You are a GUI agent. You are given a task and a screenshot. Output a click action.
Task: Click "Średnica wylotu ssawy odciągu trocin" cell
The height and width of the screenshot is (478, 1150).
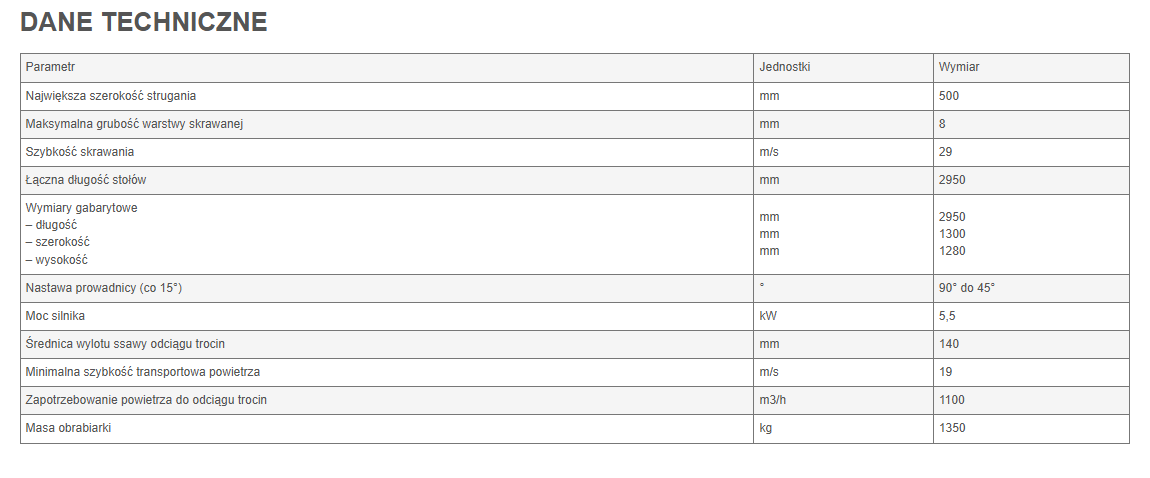[x=125, y=344]
